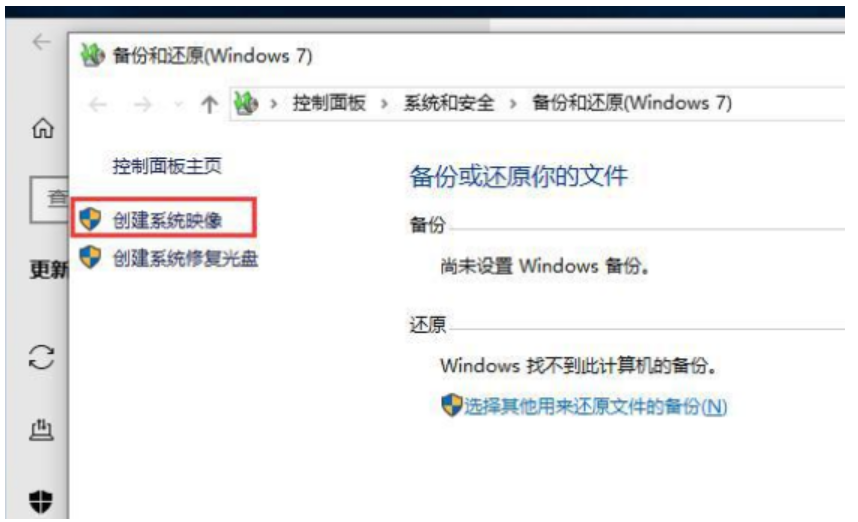Open Create a system repair disc link
This screenshot has width=858, height=522.
click(185, 258)
